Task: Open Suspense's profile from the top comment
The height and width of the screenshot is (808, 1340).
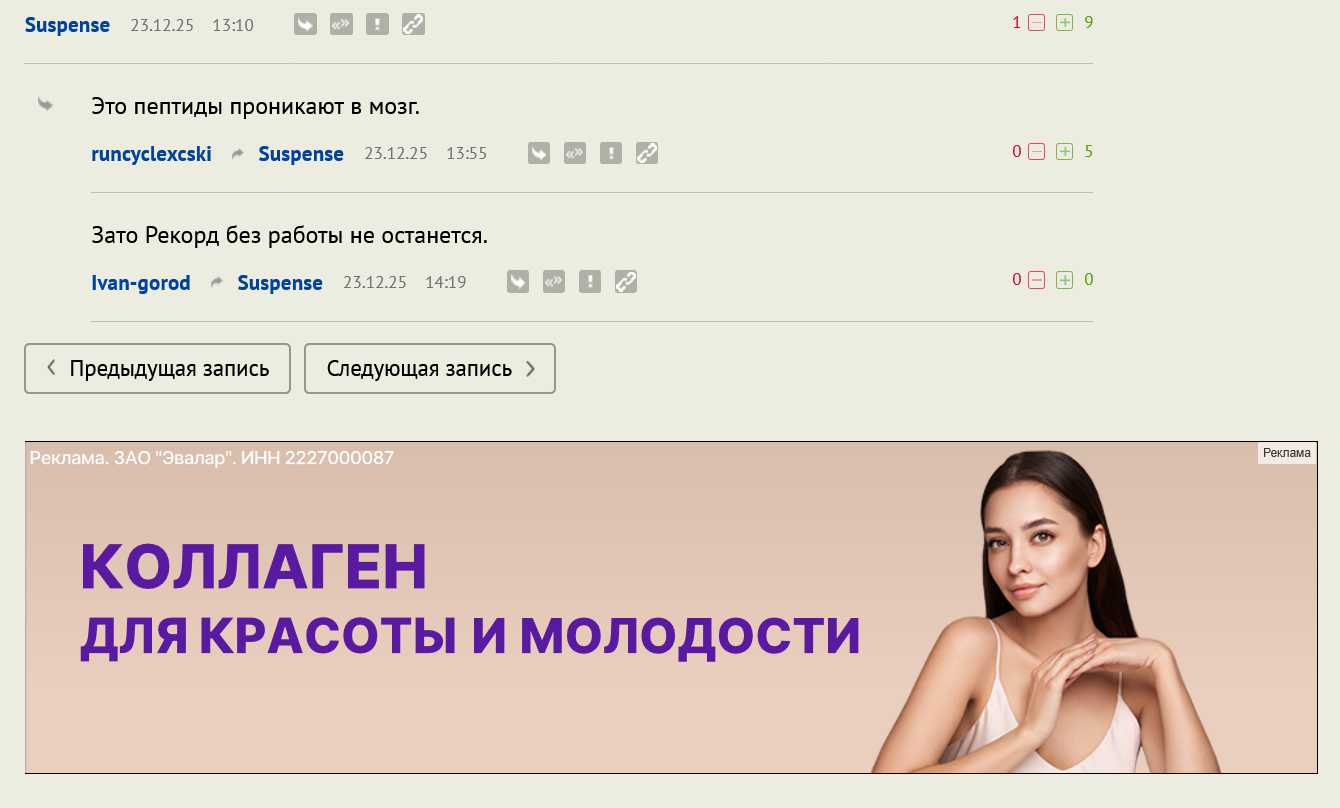Action: (x=67, y=26)
